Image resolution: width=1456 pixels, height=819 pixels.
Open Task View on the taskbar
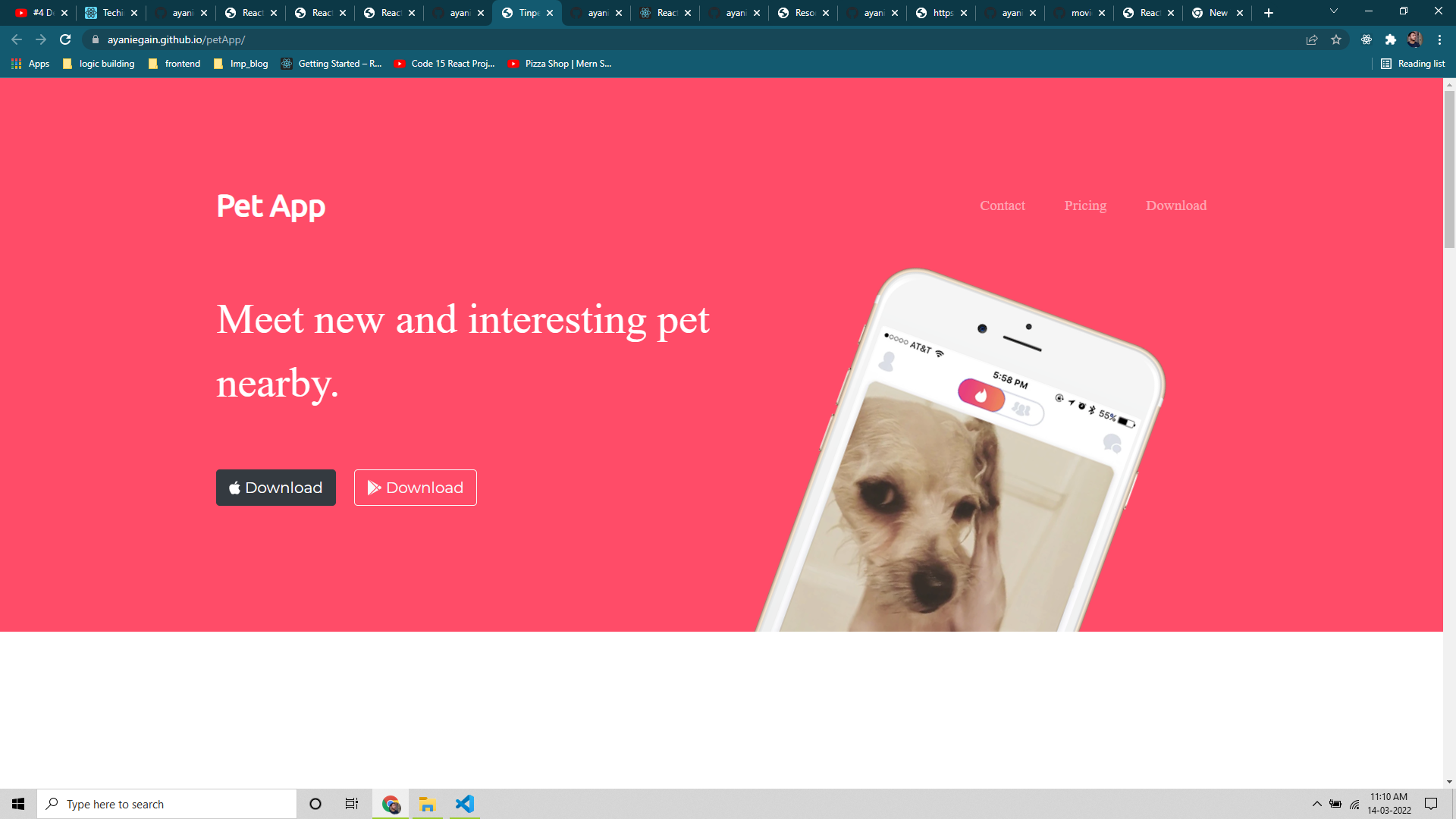351,803
